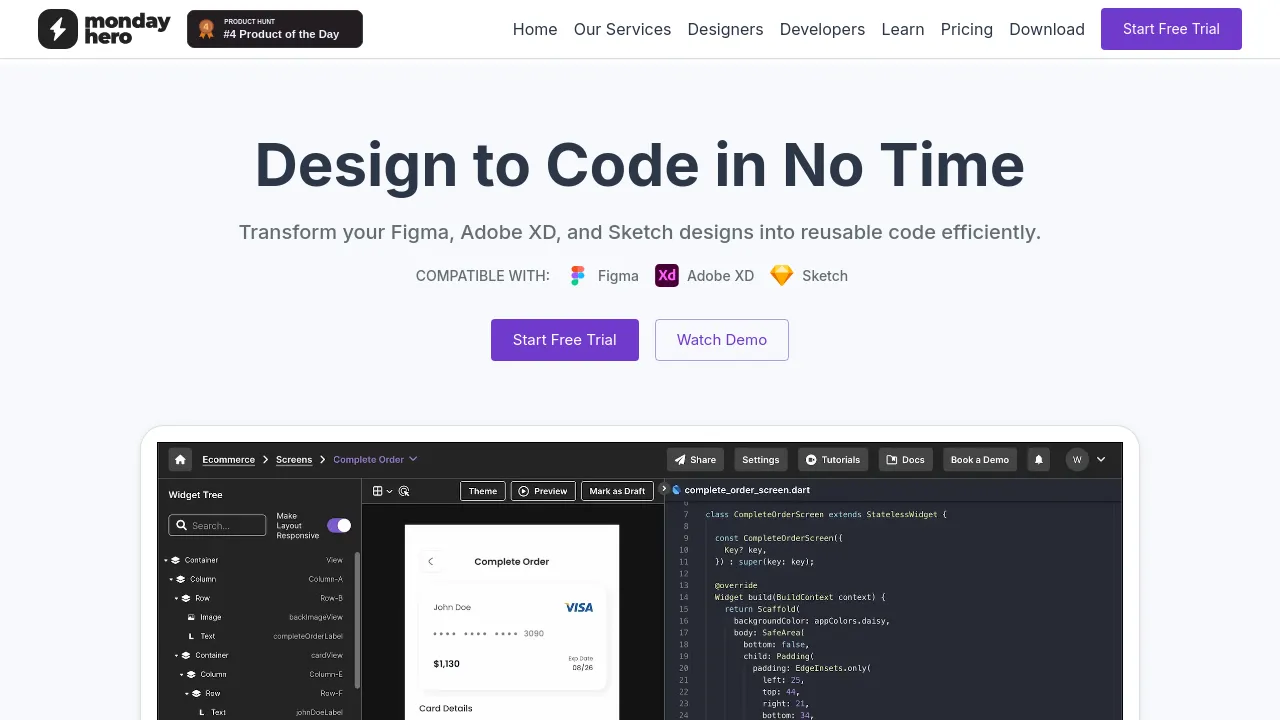This screenshot has width=1280, height=720.
Task: Click Book a Demo in the app
Action: 980,460
